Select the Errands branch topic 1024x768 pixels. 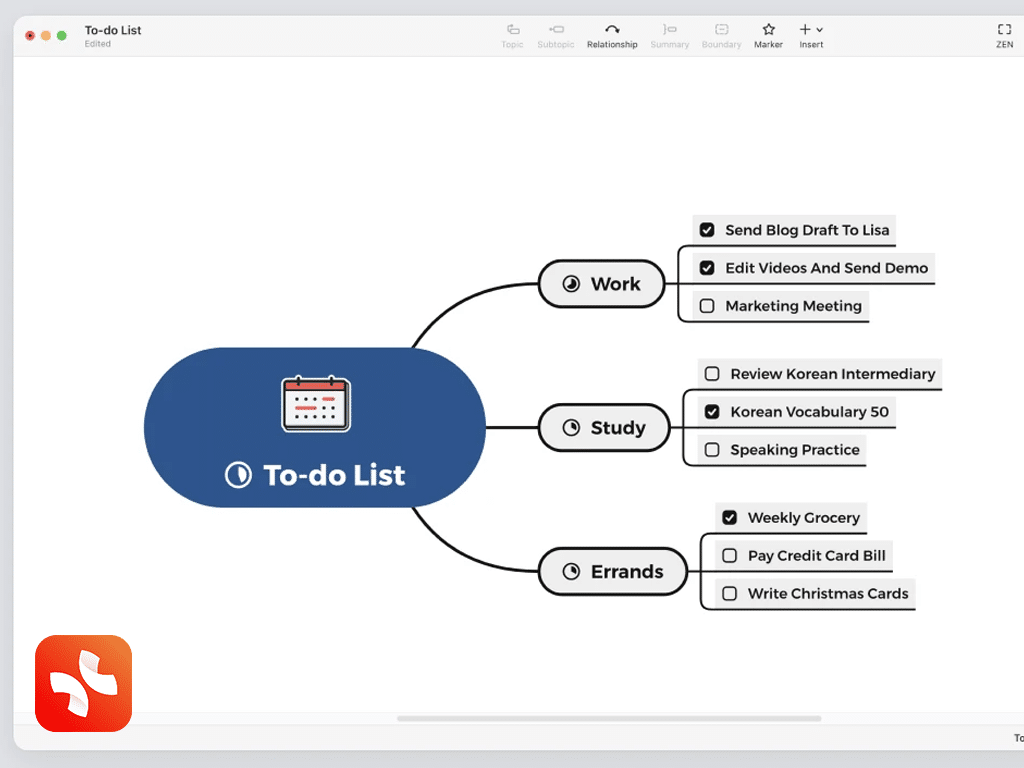(613, 572)
